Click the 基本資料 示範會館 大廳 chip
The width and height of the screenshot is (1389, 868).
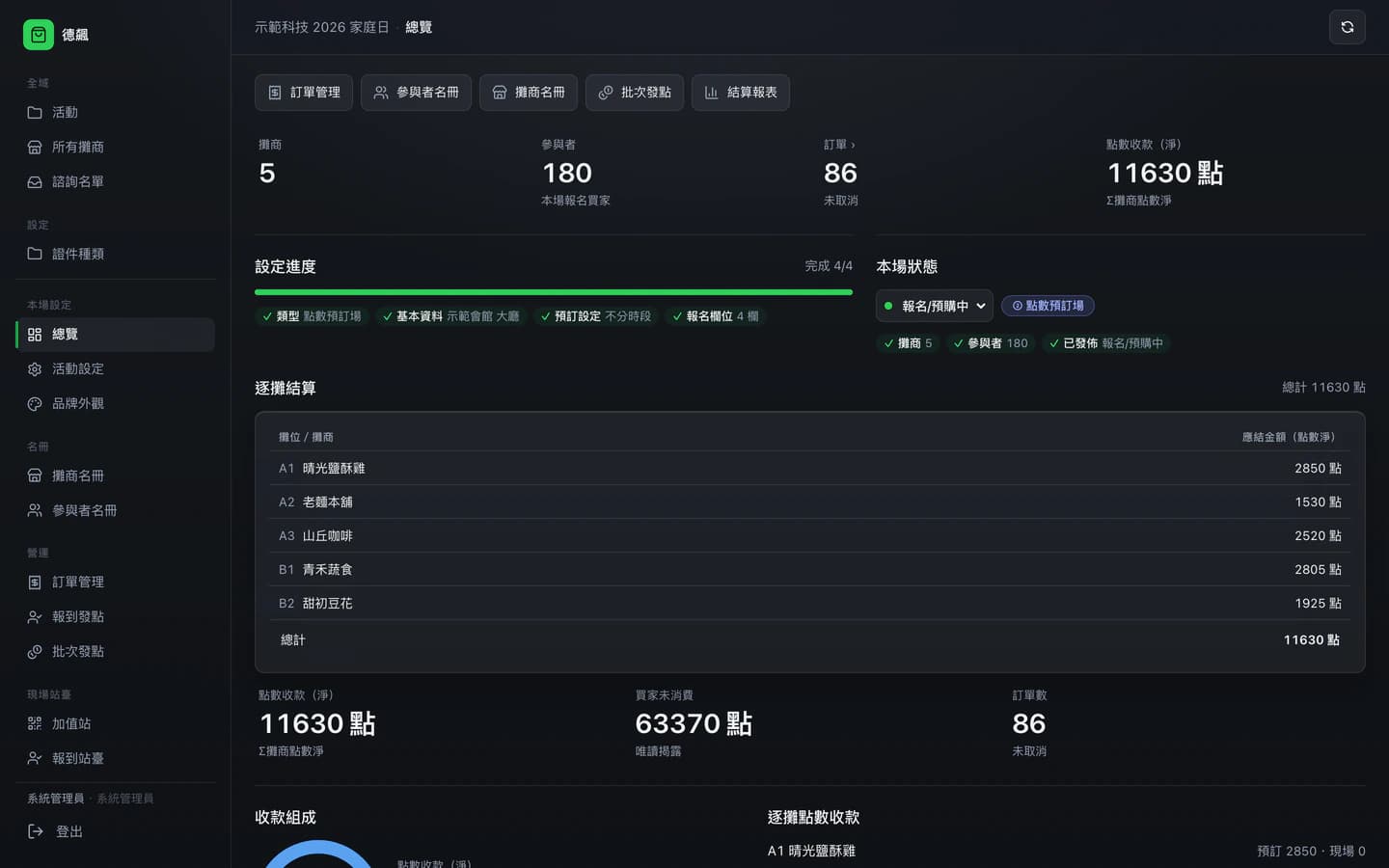click(x=450, y=316)
